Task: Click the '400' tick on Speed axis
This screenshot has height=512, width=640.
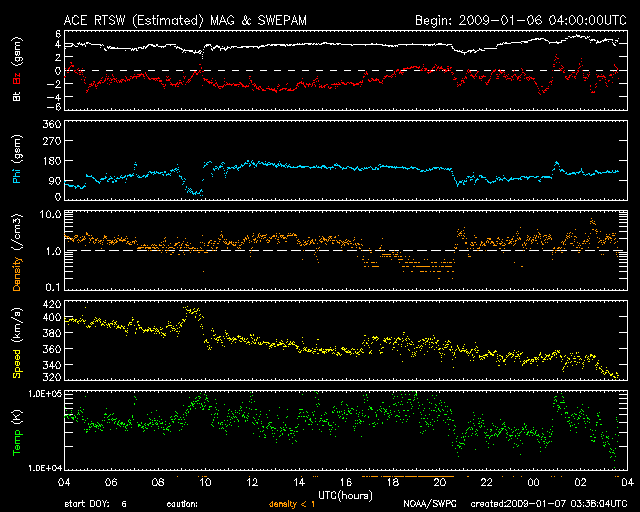Action: [x=52, y=317]
